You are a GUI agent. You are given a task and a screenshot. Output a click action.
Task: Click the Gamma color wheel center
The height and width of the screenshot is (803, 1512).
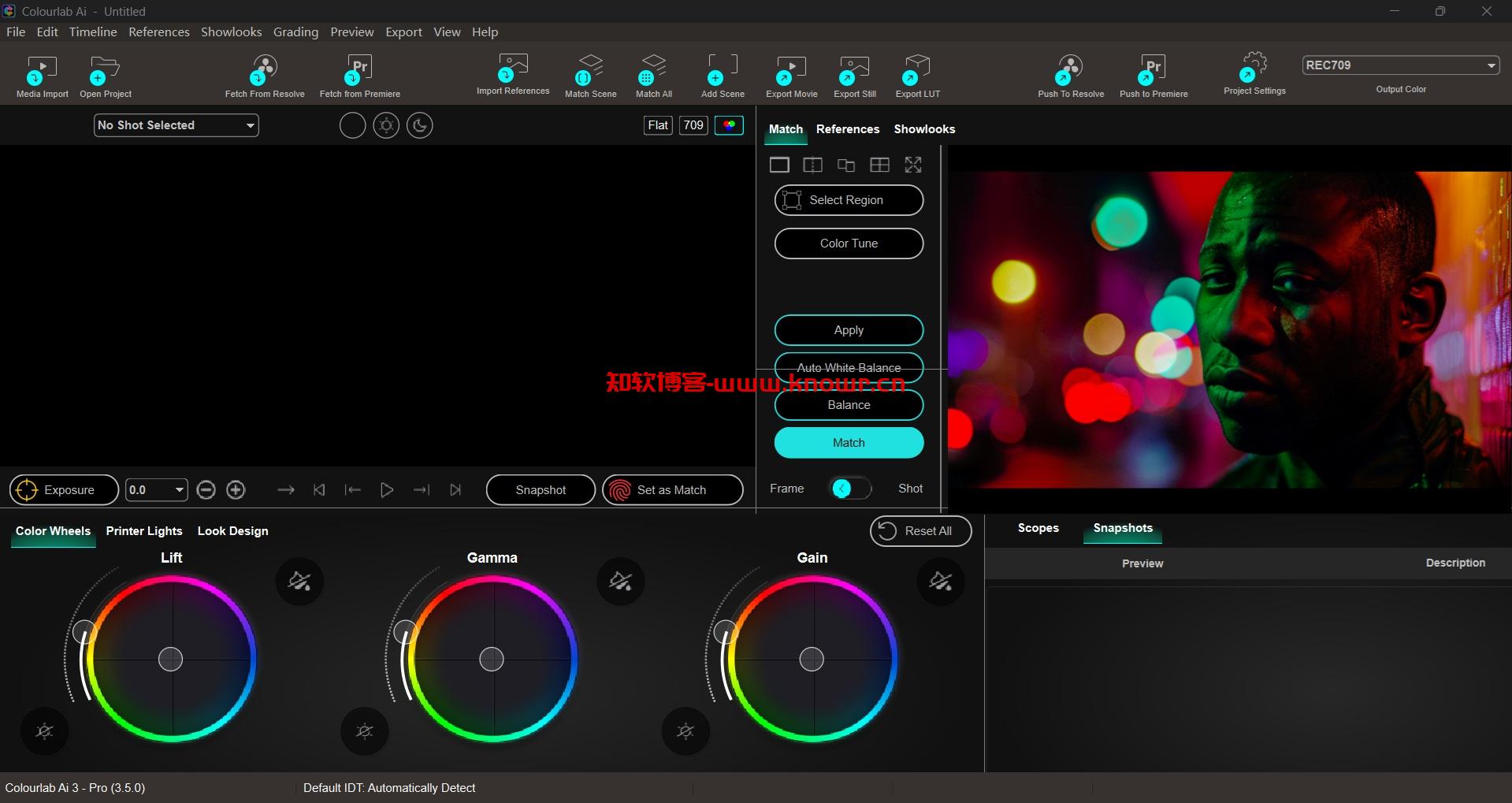pos(492,659)
